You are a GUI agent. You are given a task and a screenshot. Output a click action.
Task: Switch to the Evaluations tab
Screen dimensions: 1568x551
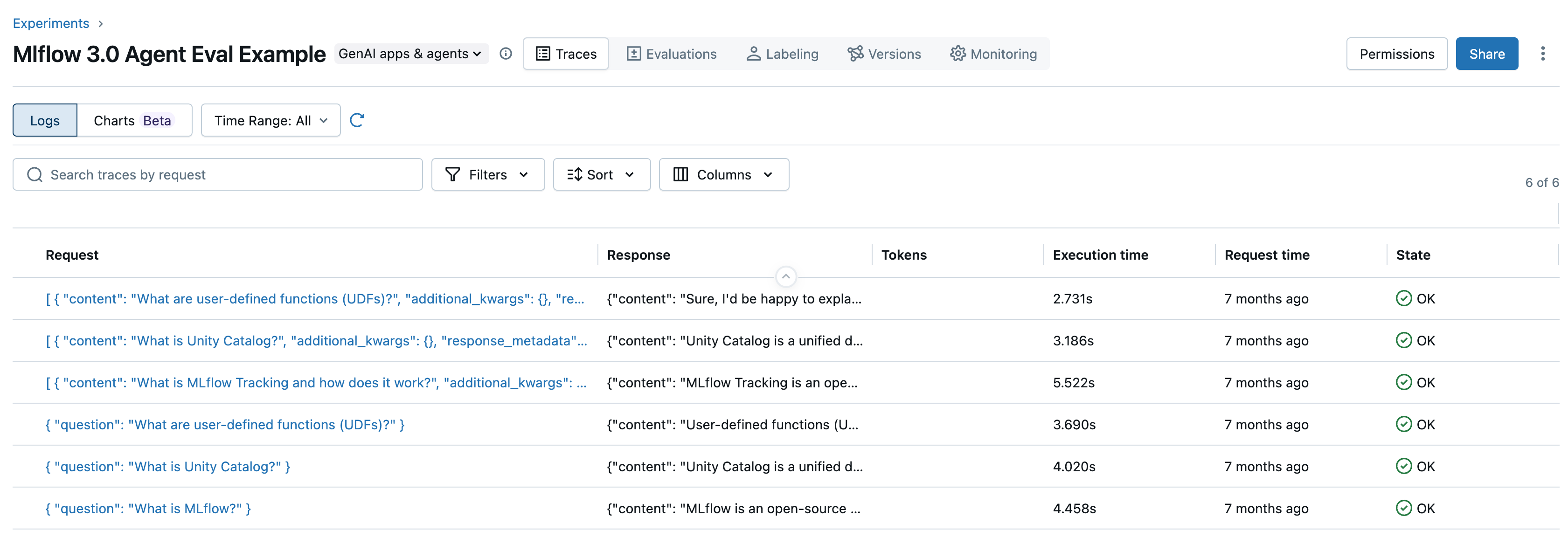[x=672, y=54]
